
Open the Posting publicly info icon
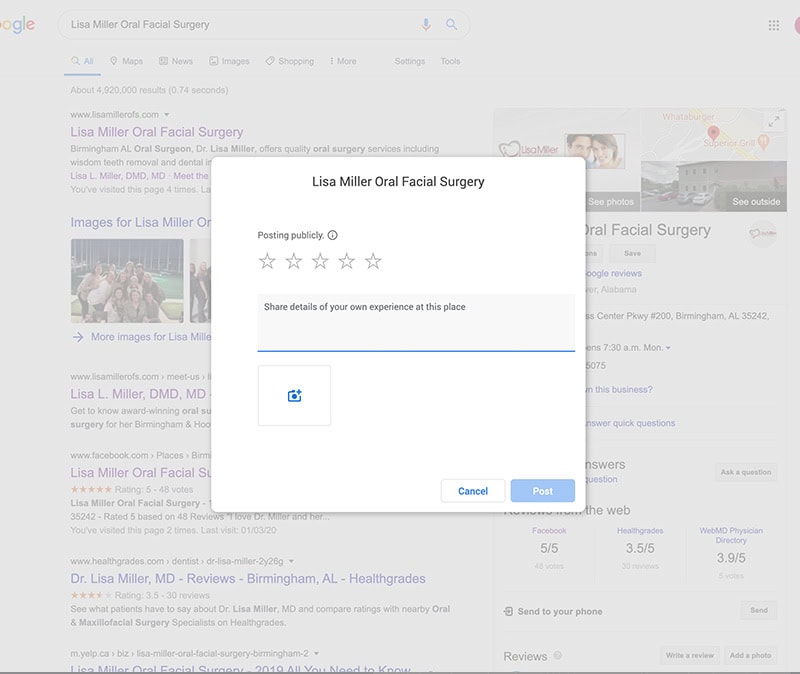point(333,235)
